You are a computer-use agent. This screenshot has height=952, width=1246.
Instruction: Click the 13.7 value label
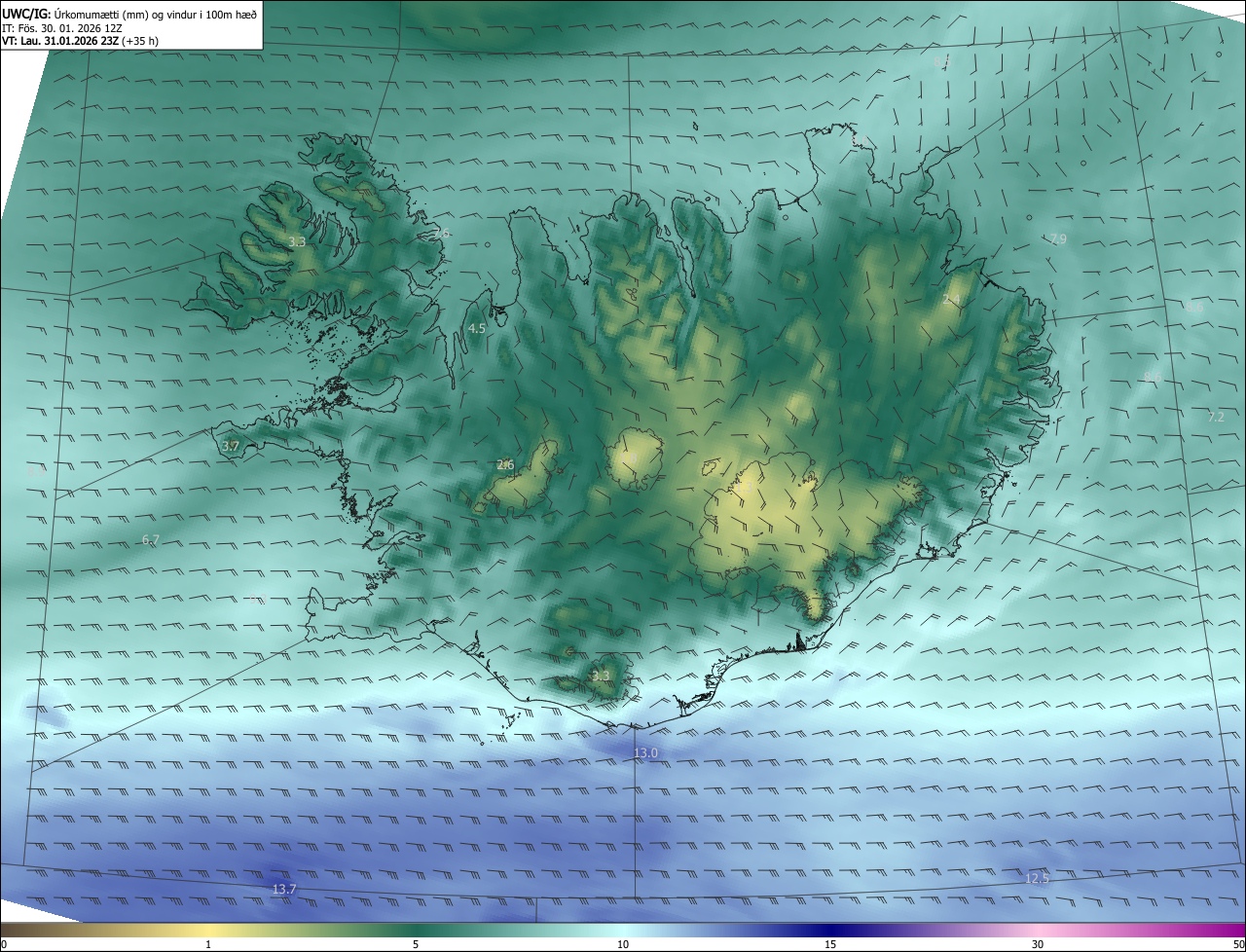(284, 889)
